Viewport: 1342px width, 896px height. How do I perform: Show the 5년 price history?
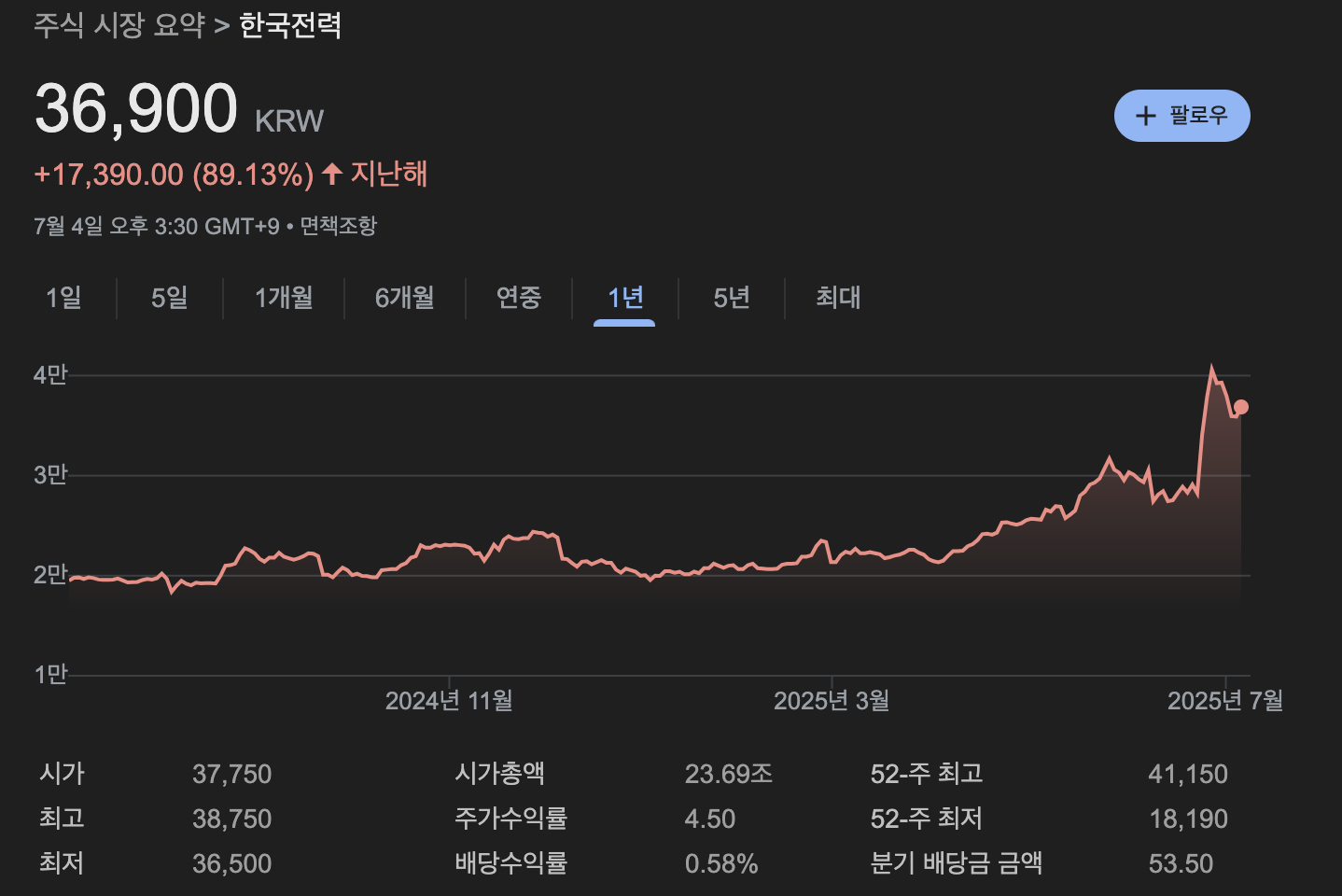point(731,298)
